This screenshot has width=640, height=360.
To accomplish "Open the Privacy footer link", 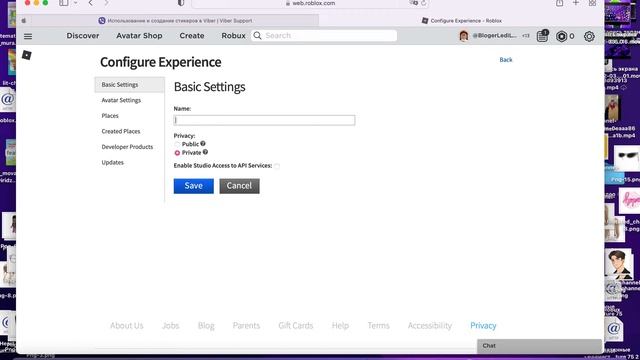I will (x=483, y=325).
